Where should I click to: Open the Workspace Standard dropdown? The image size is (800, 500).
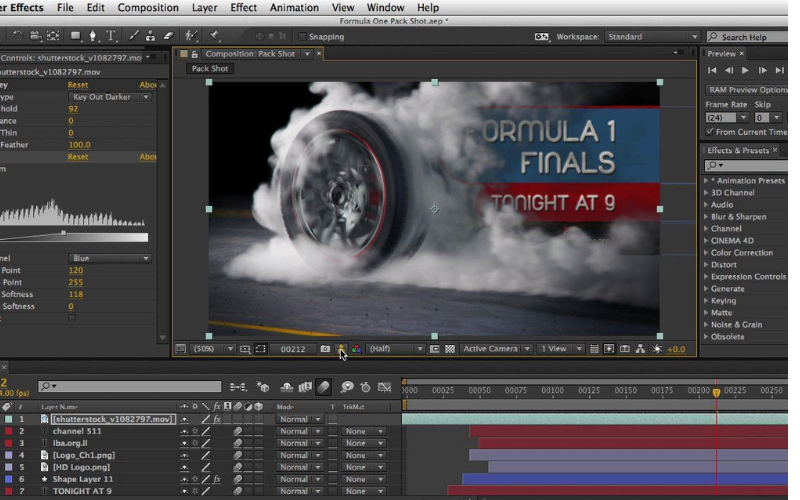click(x=652, y=37)
